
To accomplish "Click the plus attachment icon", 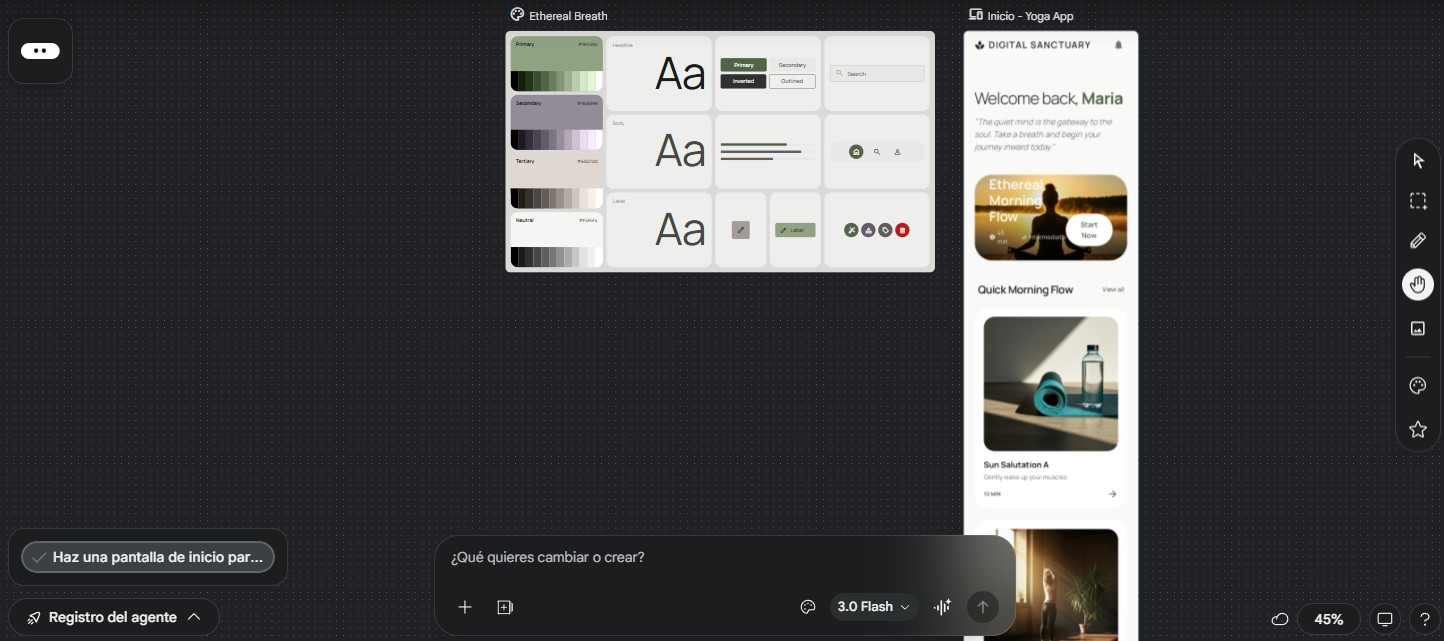I will coord(465,607).
